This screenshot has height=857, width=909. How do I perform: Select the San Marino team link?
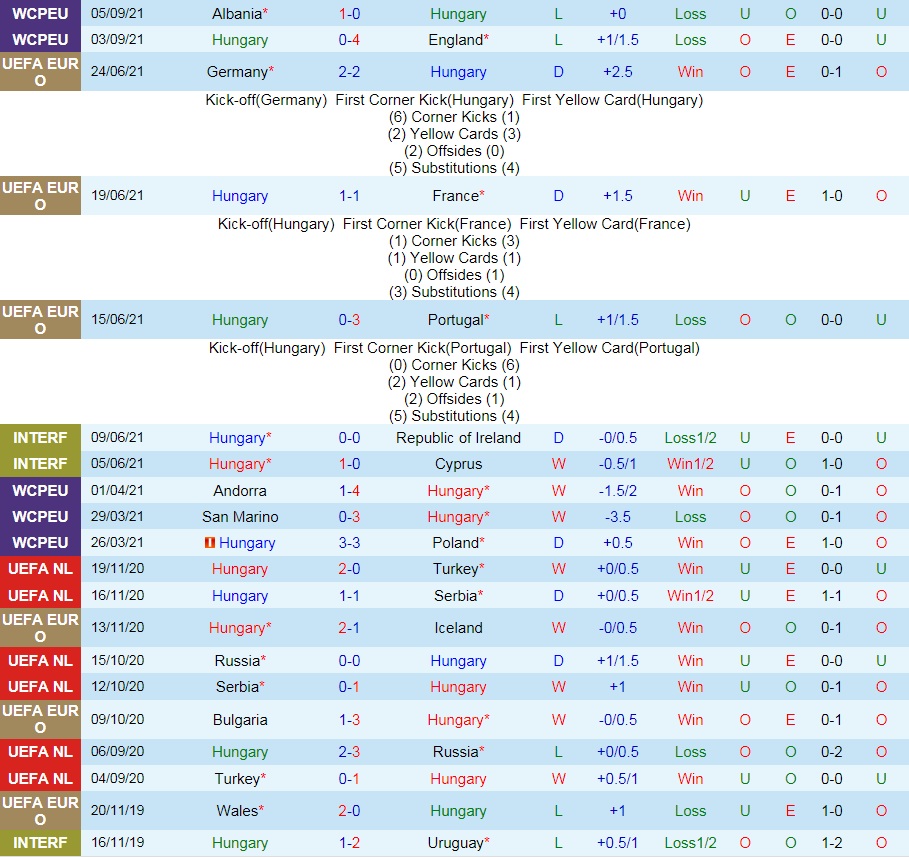pyautogui.click(x=239, y=517)
